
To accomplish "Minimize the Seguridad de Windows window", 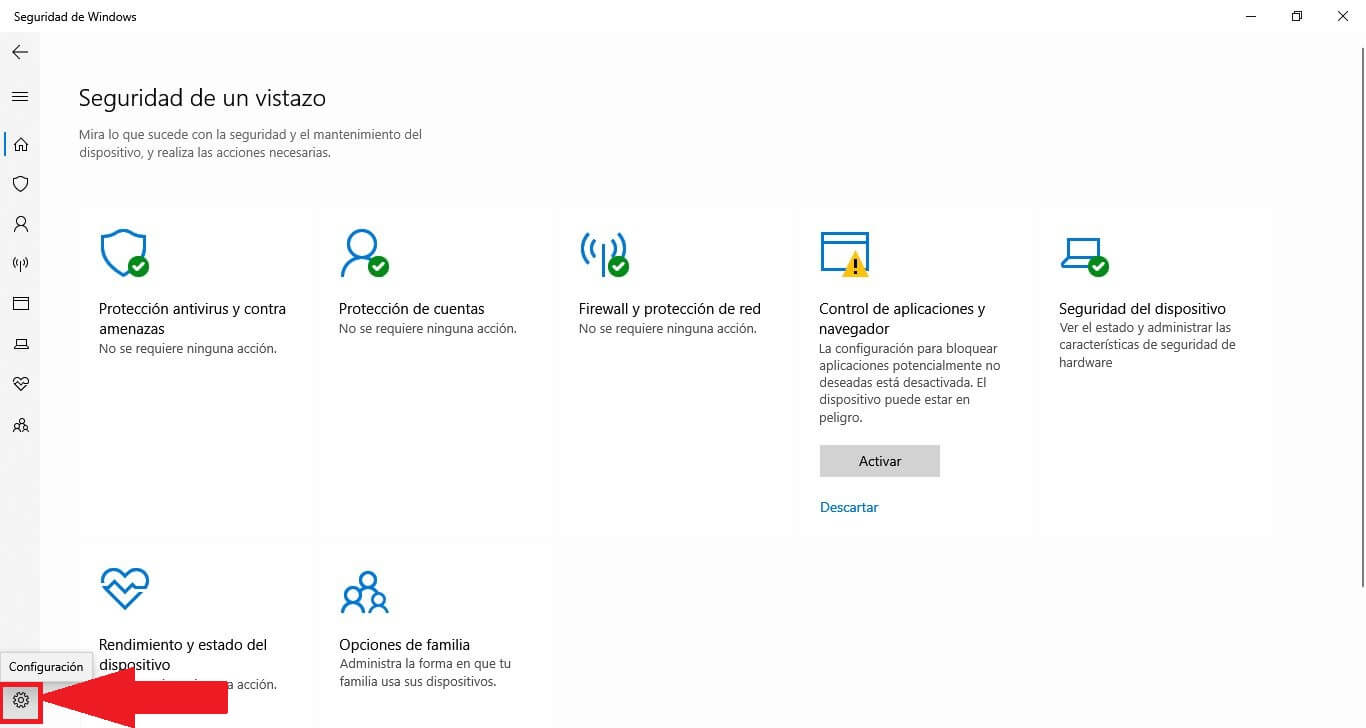I will pyautogui.click(x=1252, y=16).
